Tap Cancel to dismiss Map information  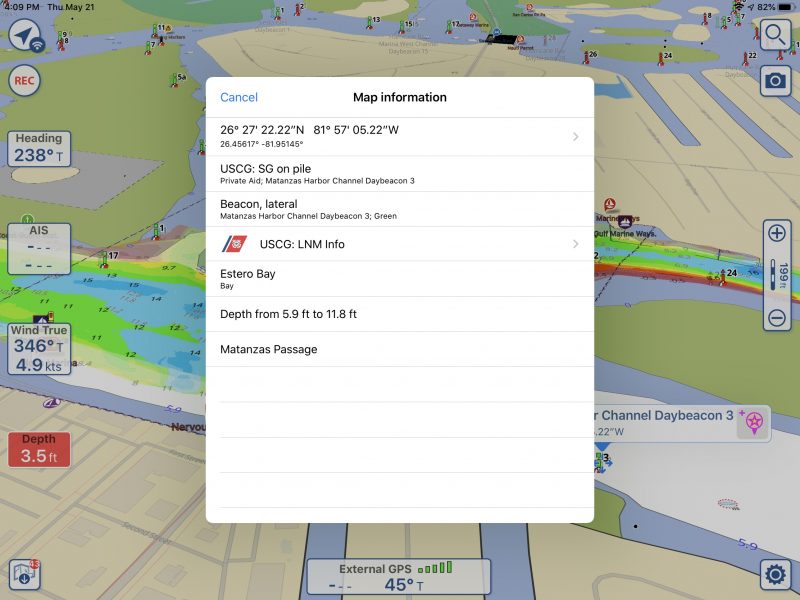pyautogui.click(x=239, y=97)
